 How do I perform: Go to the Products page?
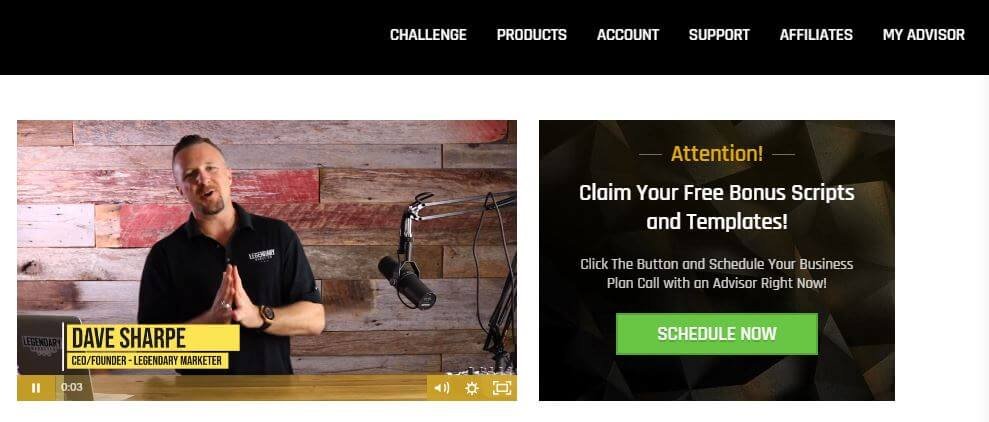[532, 35]
